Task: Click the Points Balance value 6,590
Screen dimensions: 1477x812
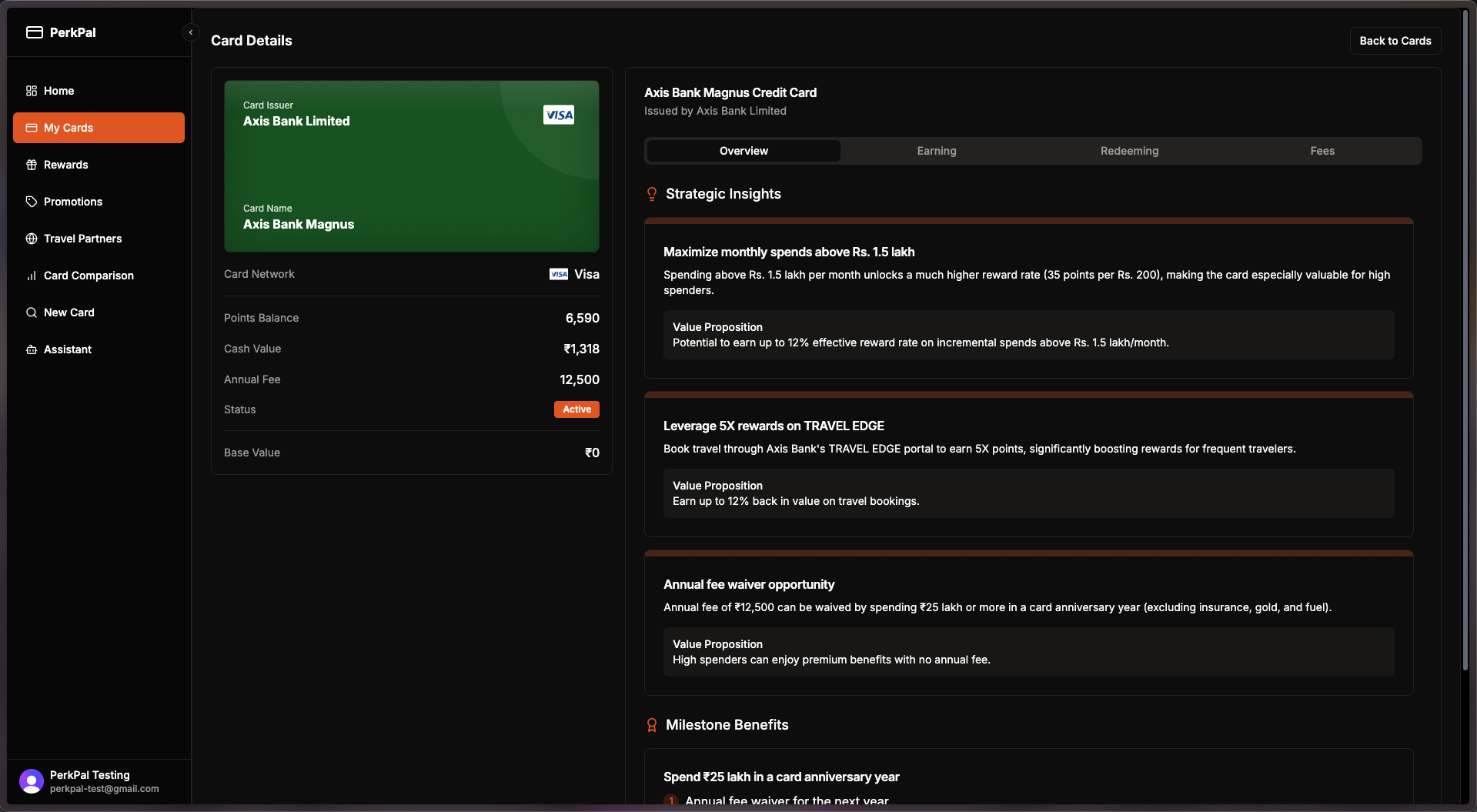Action: [x=583, y=318]
